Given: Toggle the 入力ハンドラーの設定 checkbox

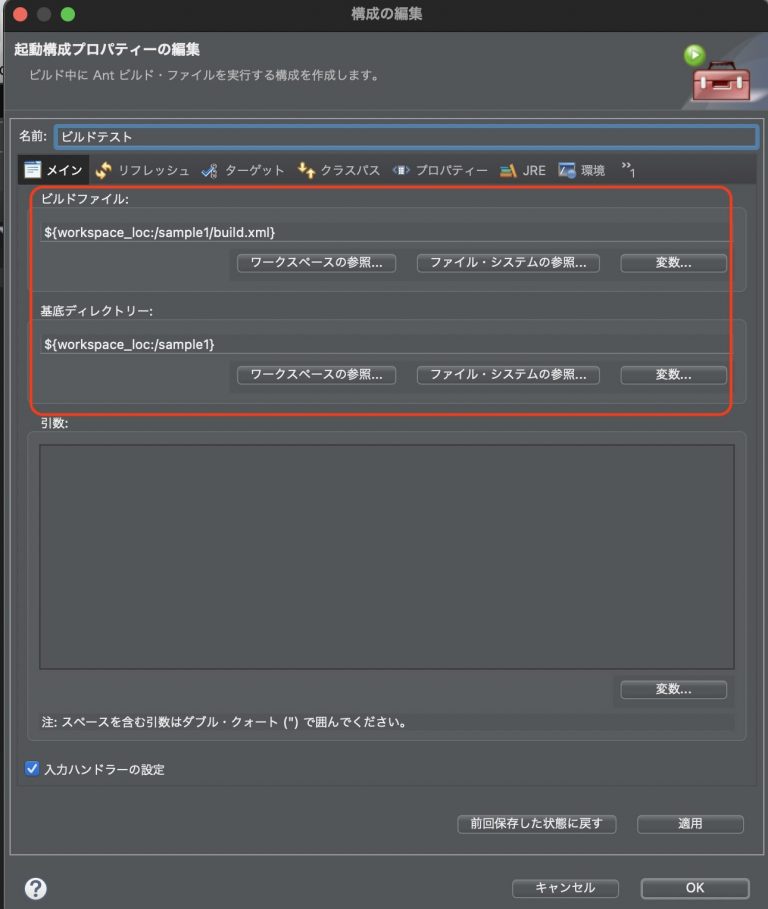Looking at the screenshot, I should coord(32,769).
